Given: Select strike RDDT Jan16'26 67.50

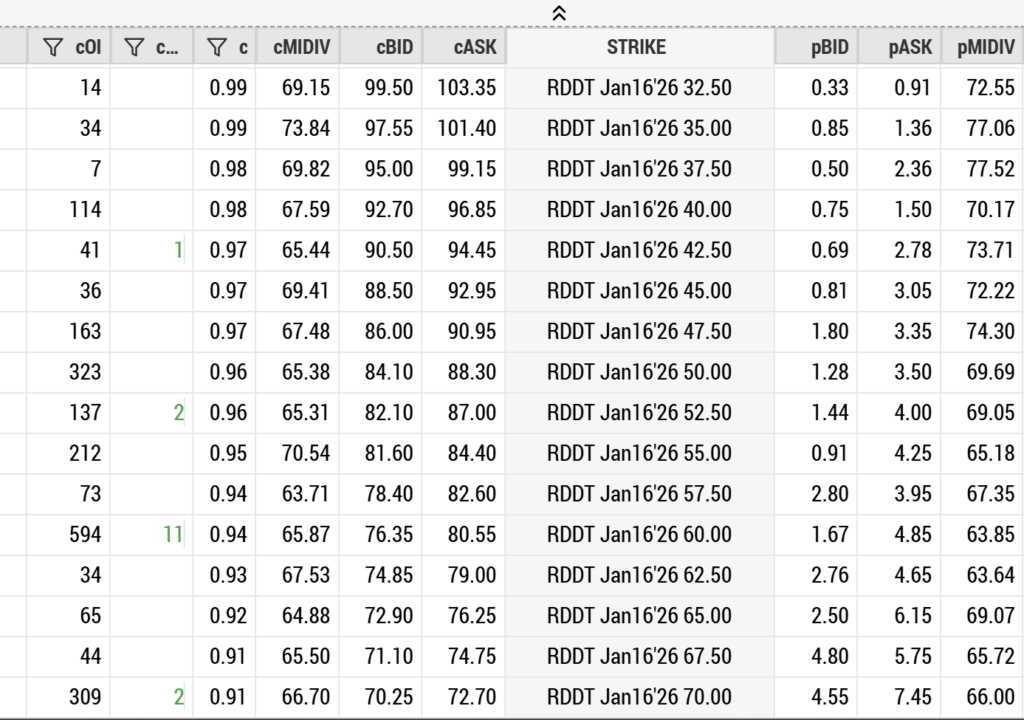Looking at the screenshot, I should (639, 655).
